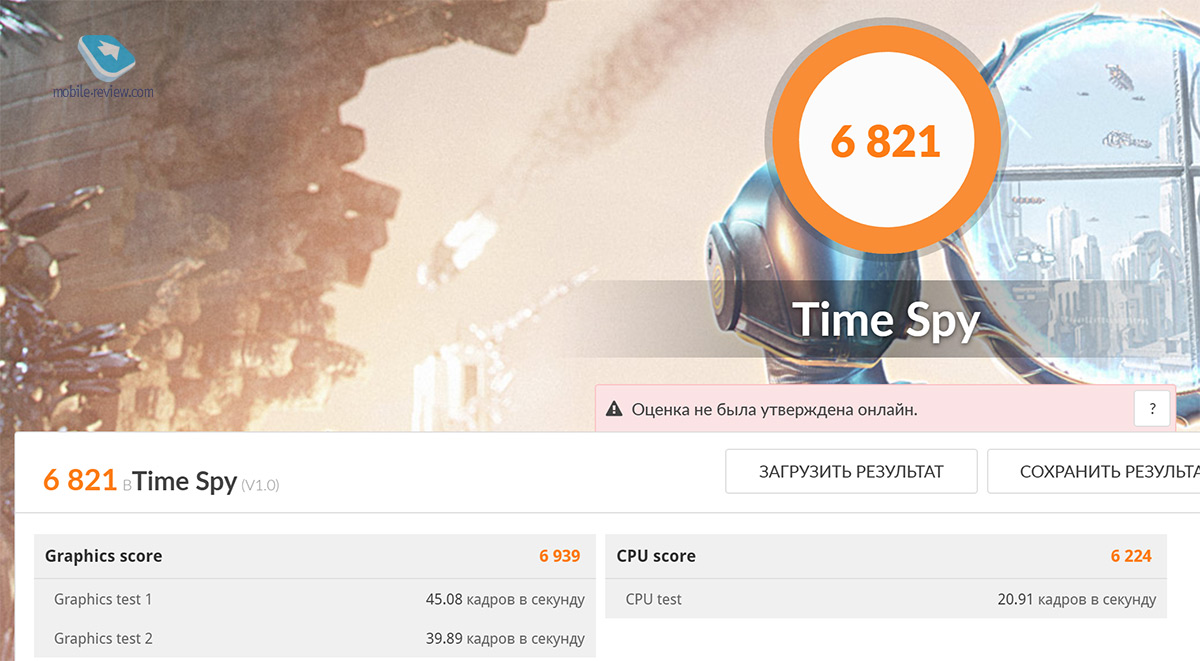This screenshot has width=1200, height=661.
Task: Click the 6 939 graphics score value
Action: (559, 556)
